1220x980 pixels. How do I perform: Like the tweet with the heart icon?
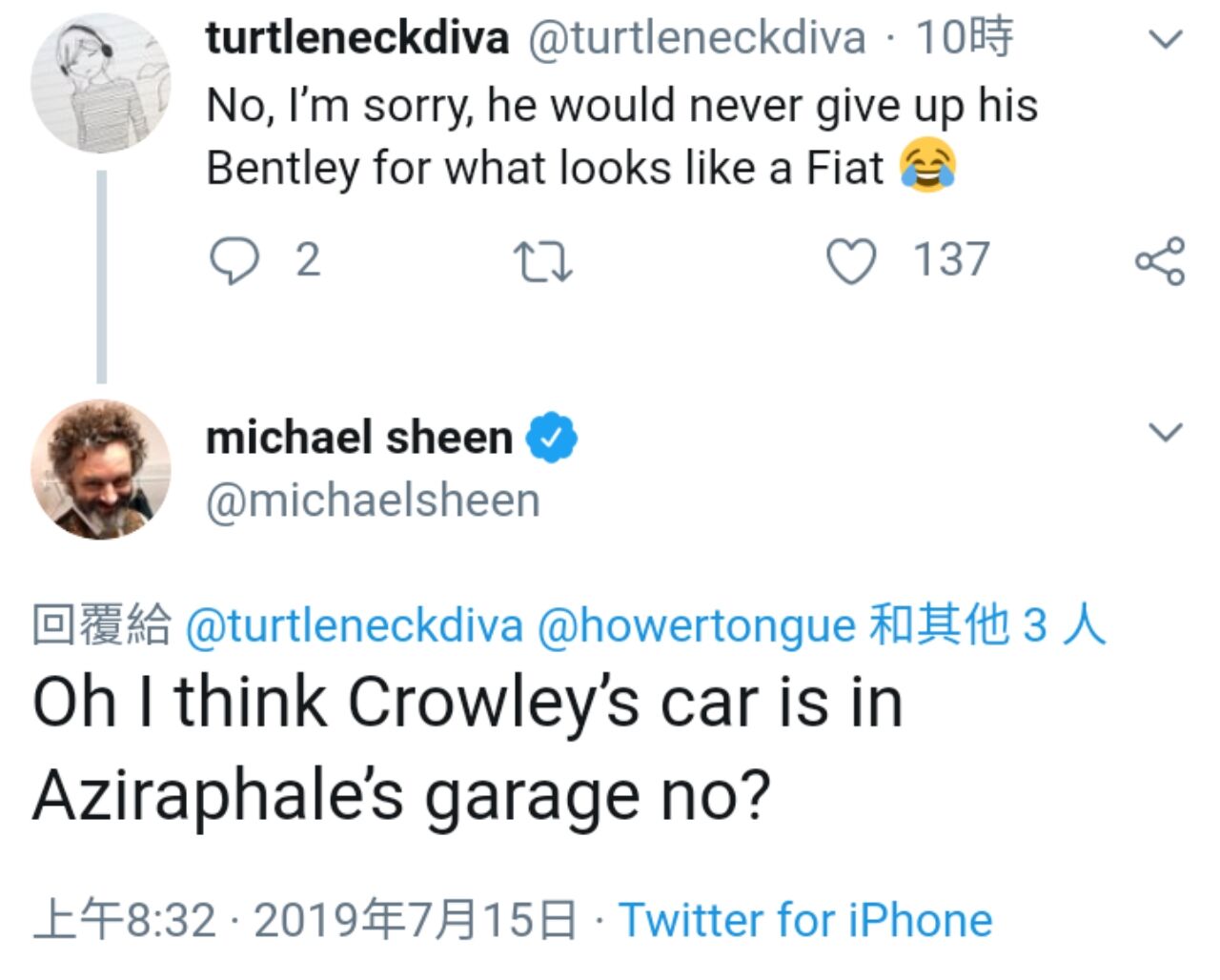[x=850, y=262]
